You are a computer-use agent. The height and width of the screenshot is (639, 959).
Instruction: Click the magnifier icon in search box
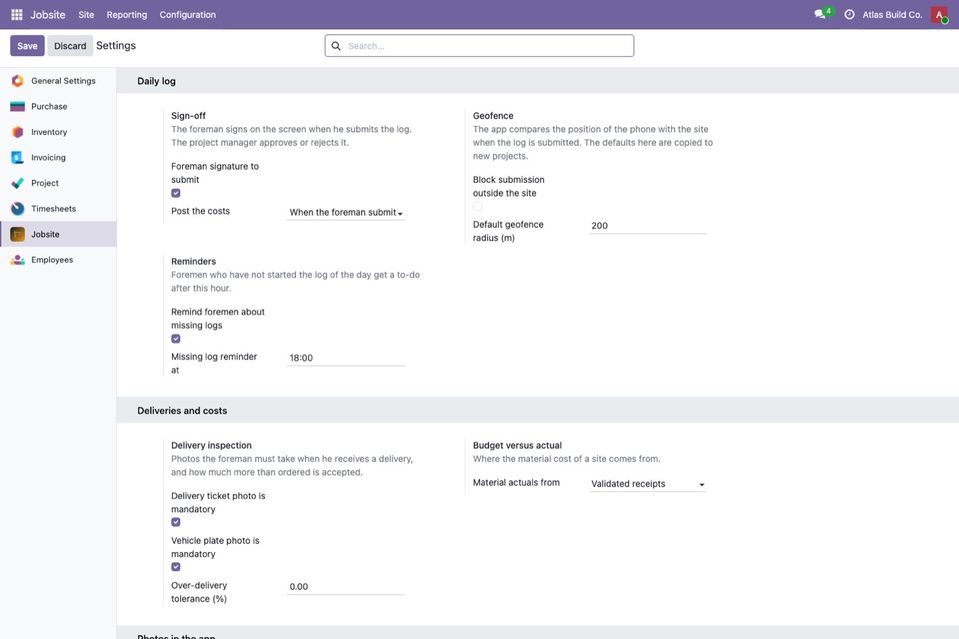[336, 46]
